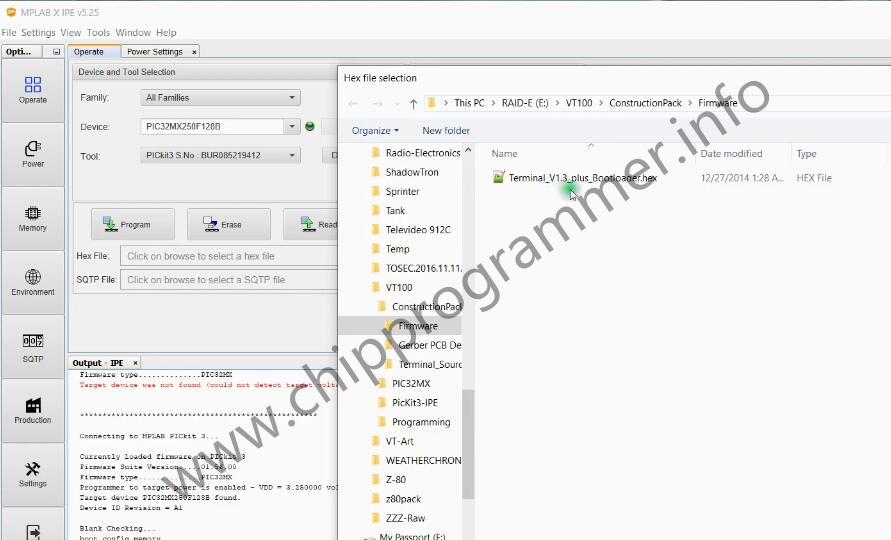Click the MPLAB X IPE app icon
Screen dimensions: 891x540
pyautogui.click(x=10, y=12)
